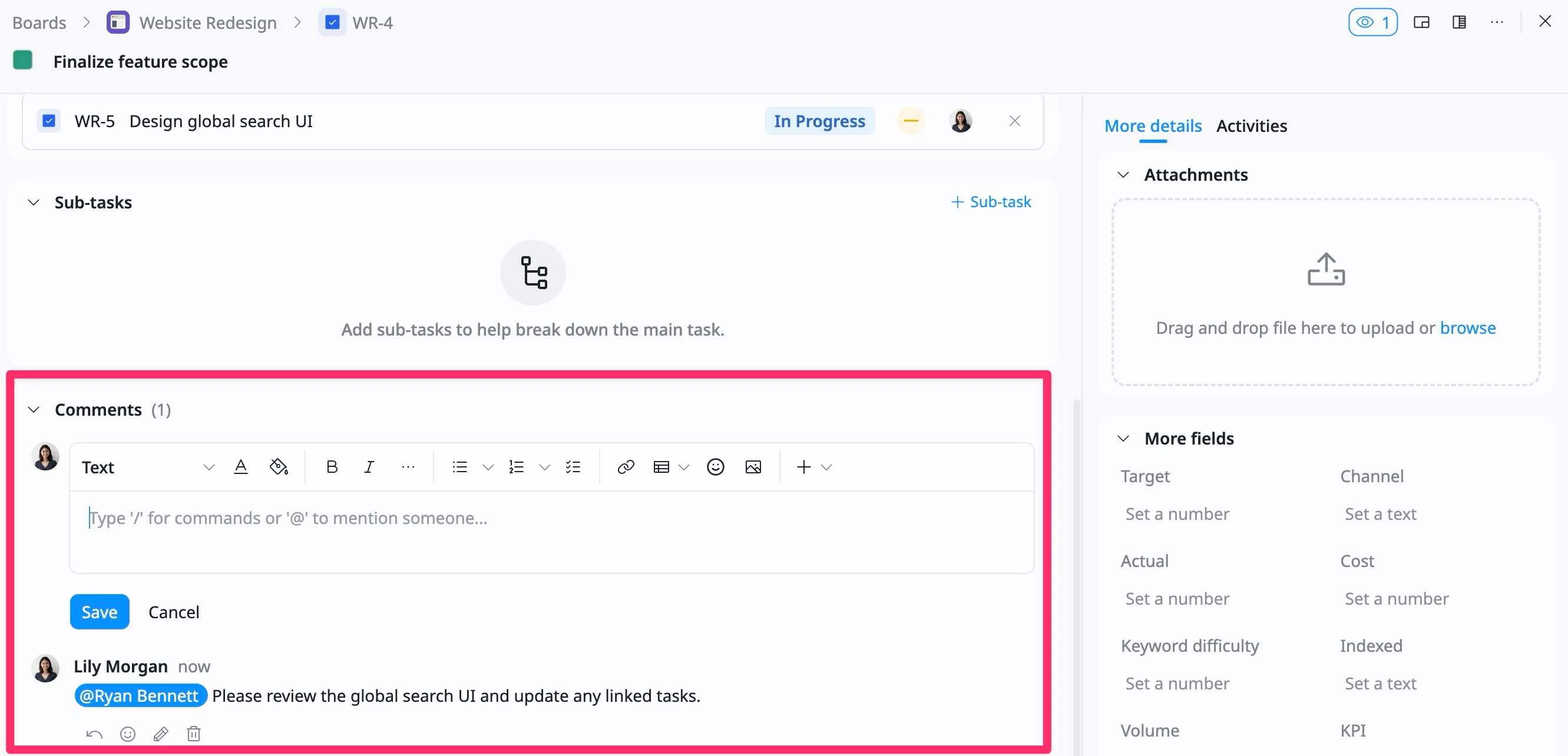Expand the plus insert dropdown arrow
This screenshot has height=756, width=1568.
826,467
